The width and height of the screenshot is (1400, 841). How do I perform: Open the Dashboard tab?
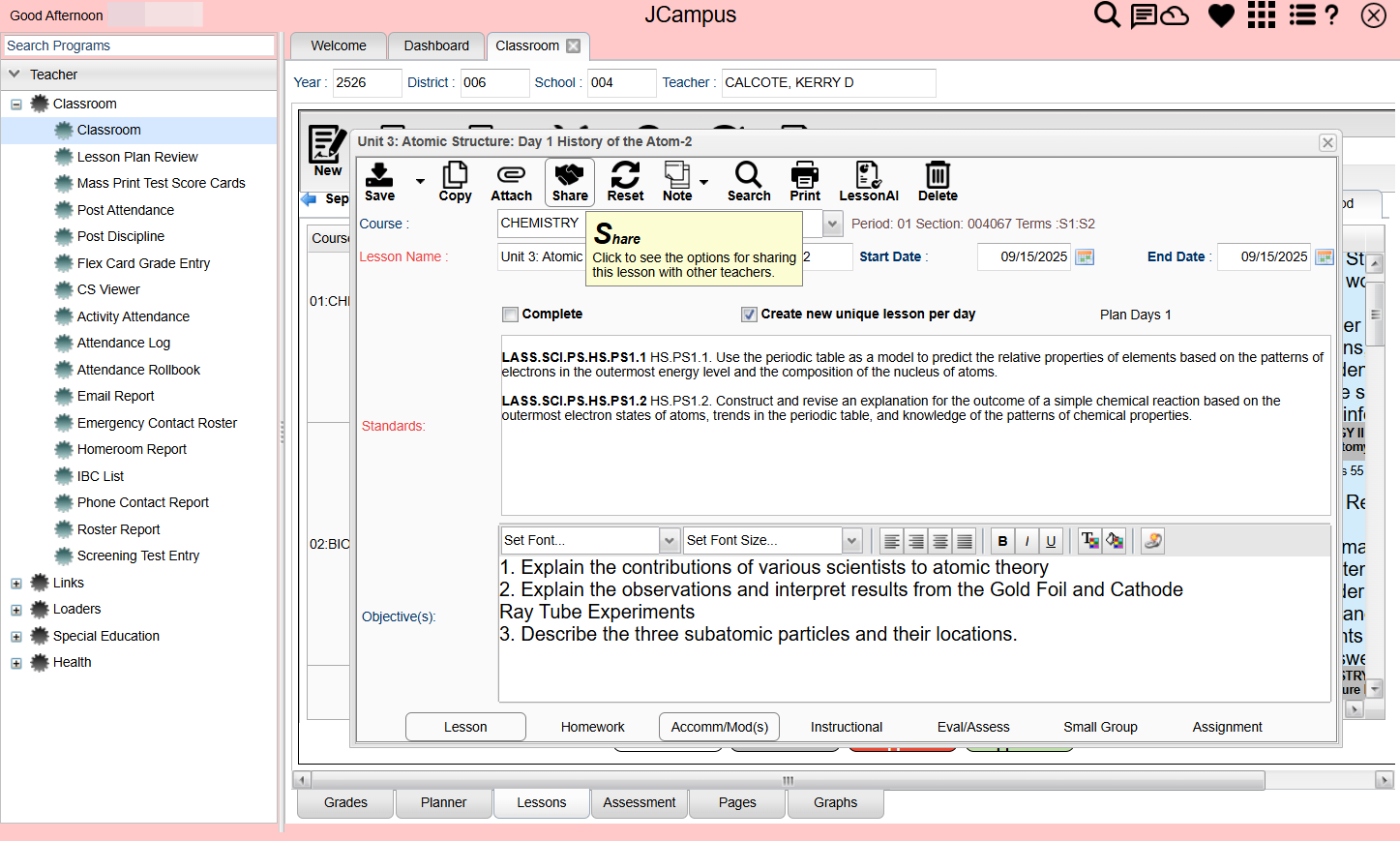pyautogui.click(x=436, y=45)
